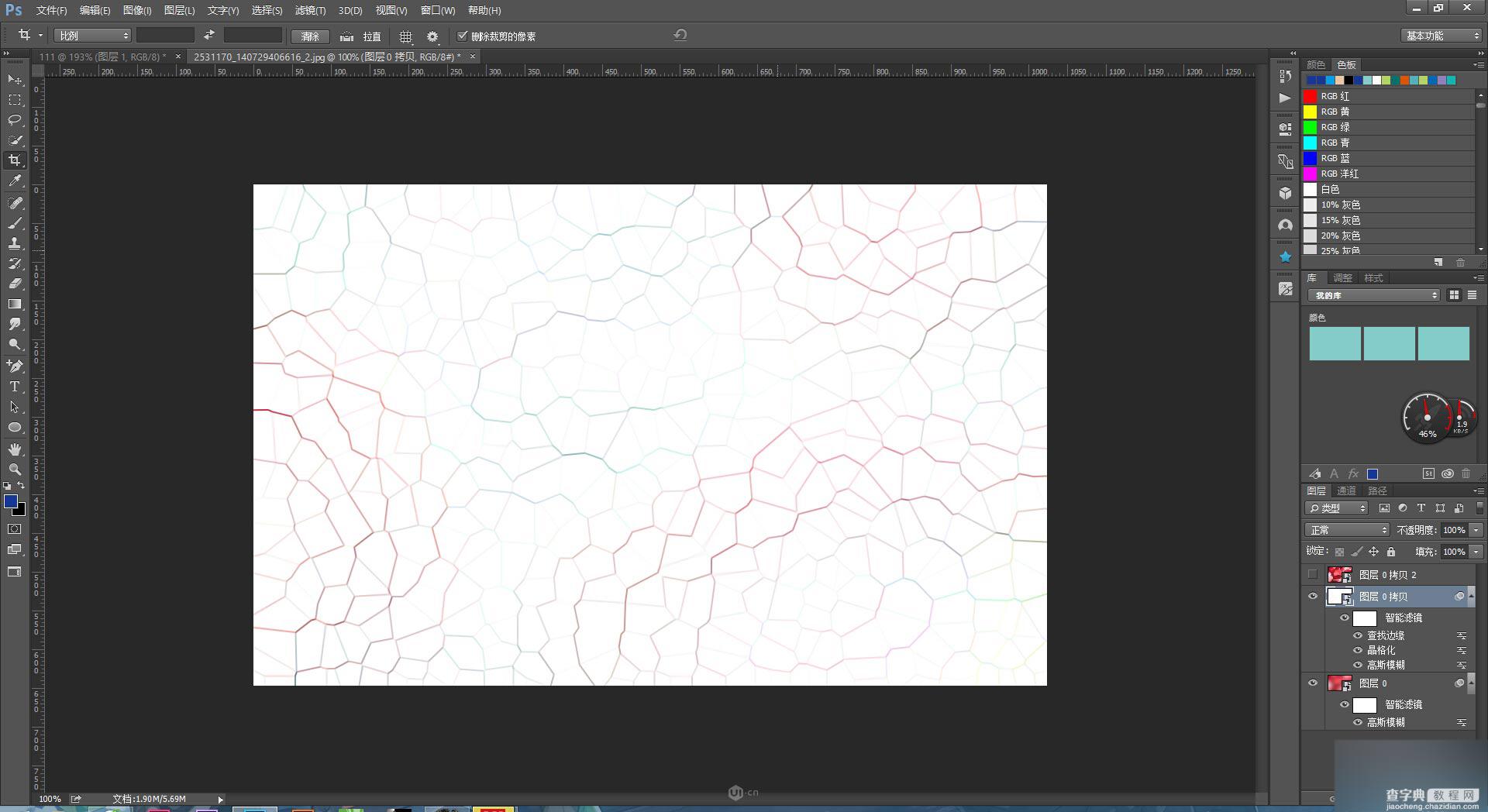Select the Gradient tool
The height and width of the screenshot is (812, 1488).
15,304
